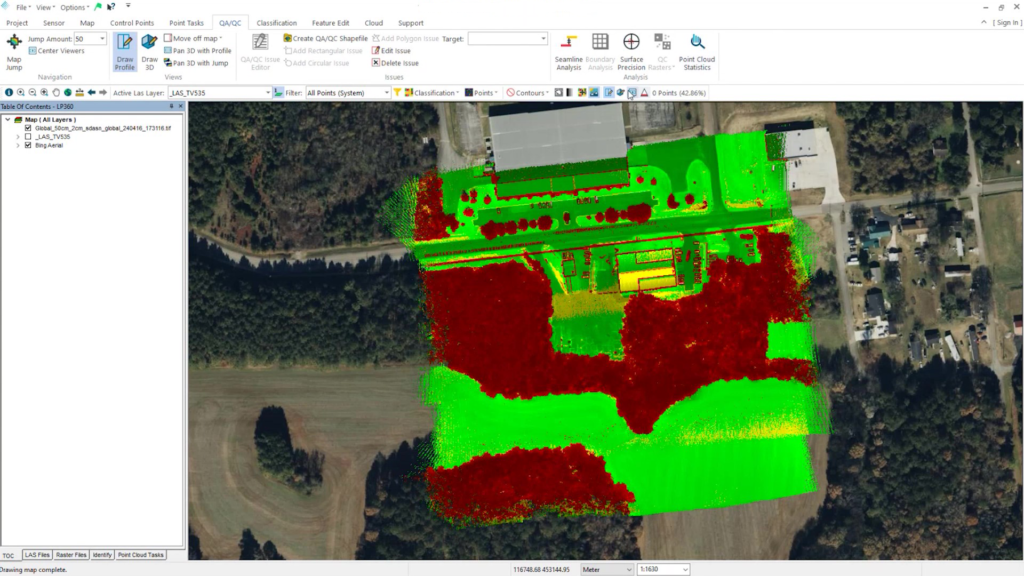Open Point Cloud Statistics
The height and width of the screenshot is (576, 1024).
(x=695, y=50)
